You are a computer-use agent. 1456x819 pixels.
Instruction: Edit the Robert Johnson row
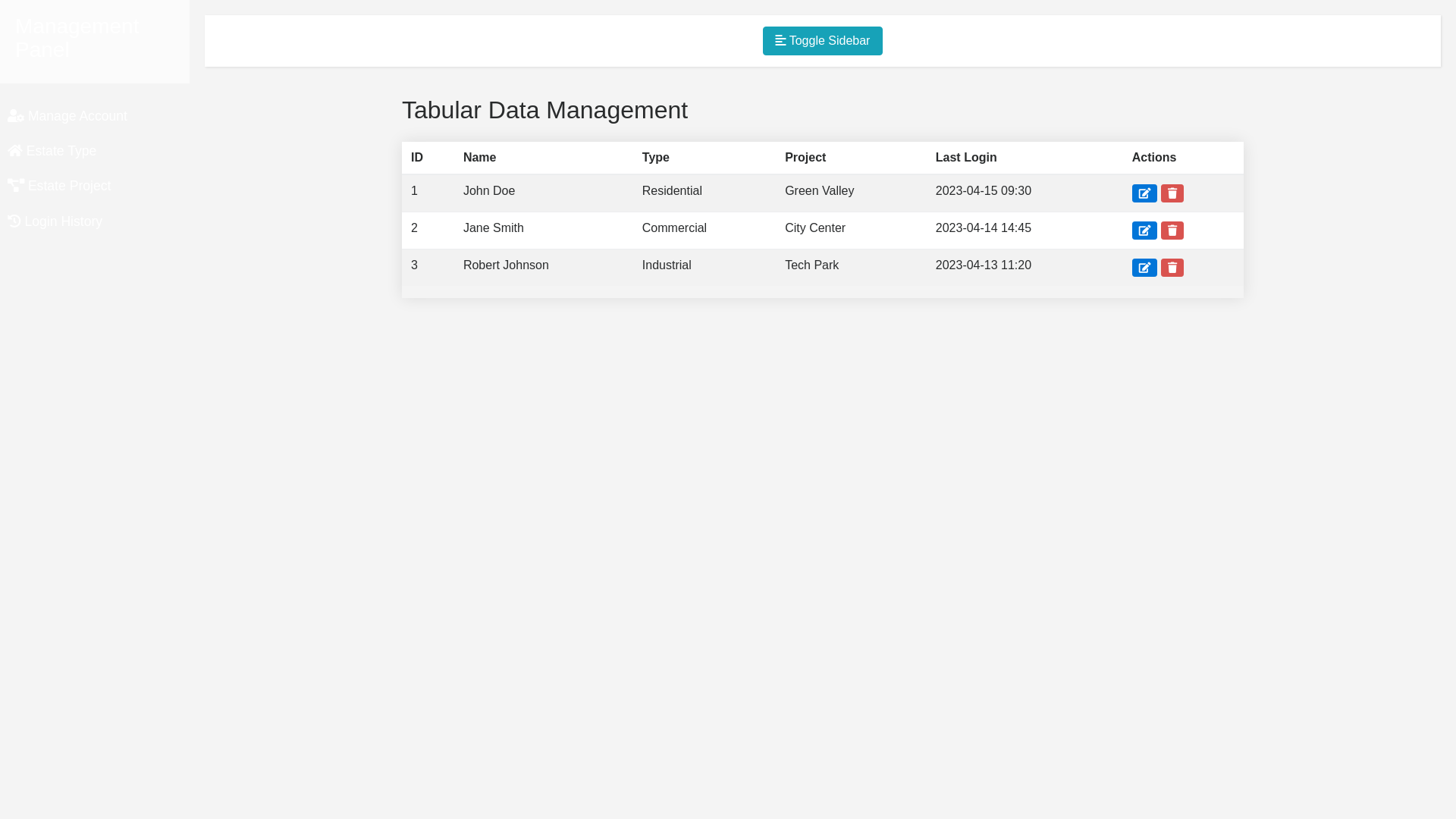tap(1144, 268)
